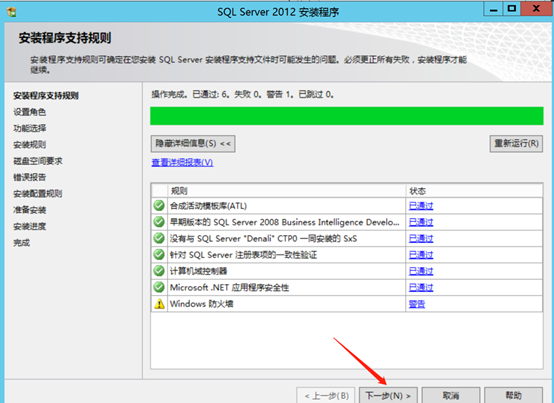Open 已通过 link for SQL Server 2008 Business Intelligence

click(421, 222)
